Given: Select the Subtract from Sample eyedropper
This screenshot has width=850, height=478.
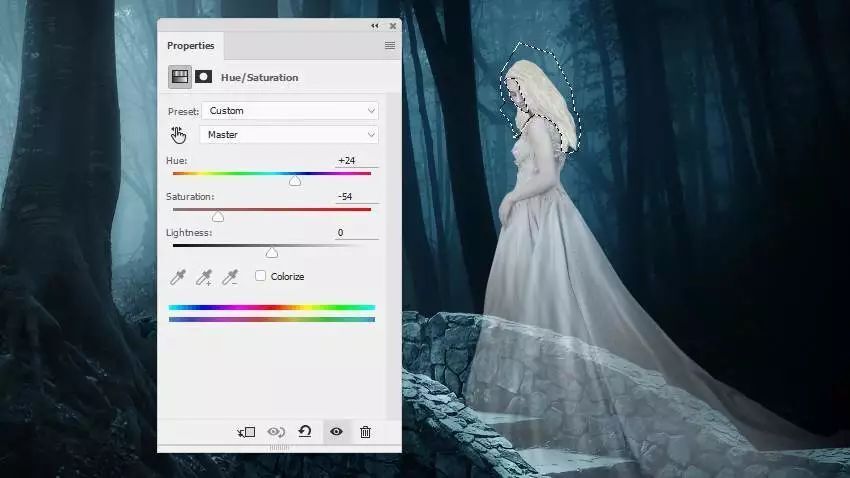Looking at the screenshot, I should [230, 277].
